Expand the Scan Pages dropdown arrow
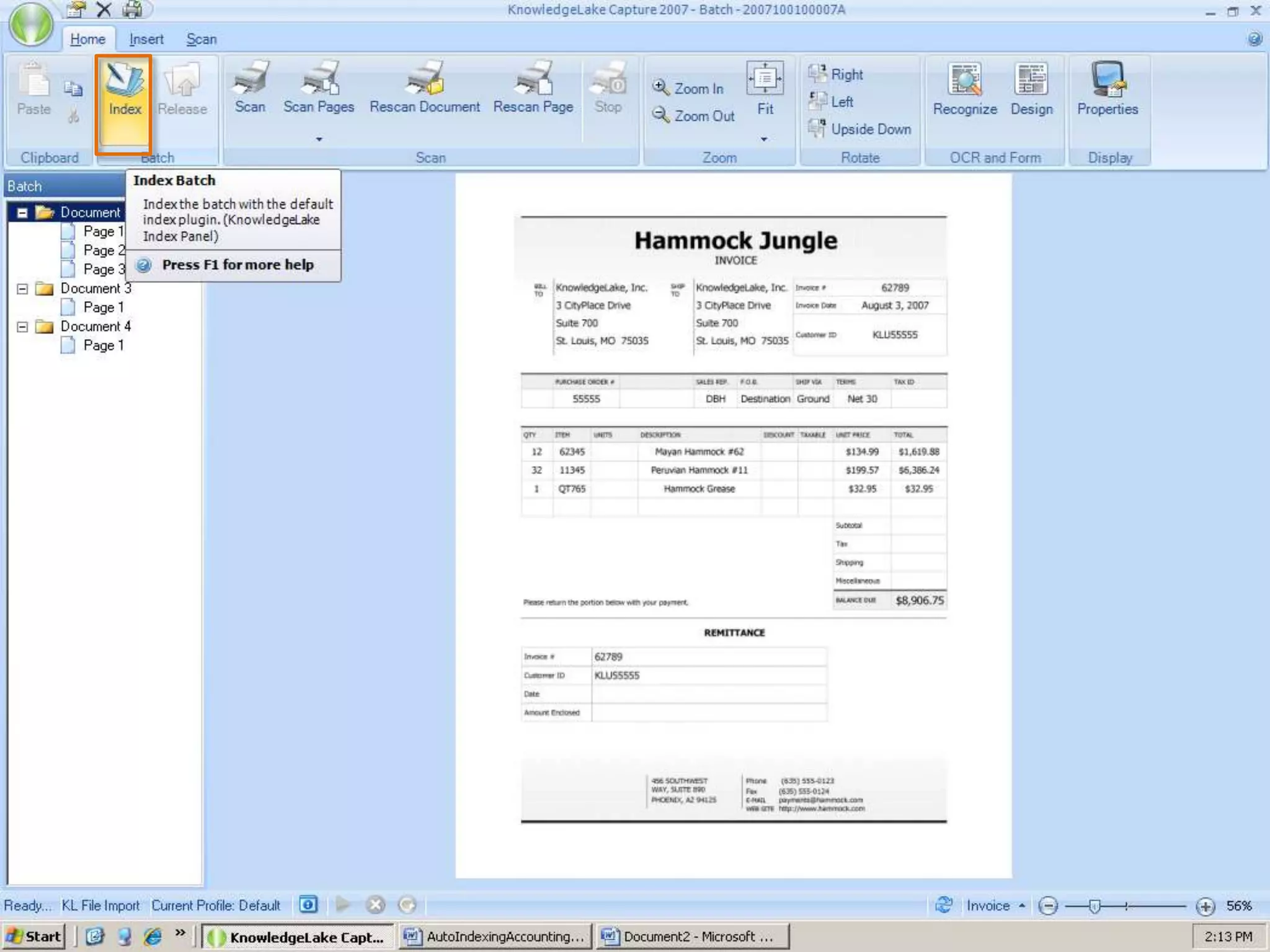1270x952 pixels. [x=319, y=139]
